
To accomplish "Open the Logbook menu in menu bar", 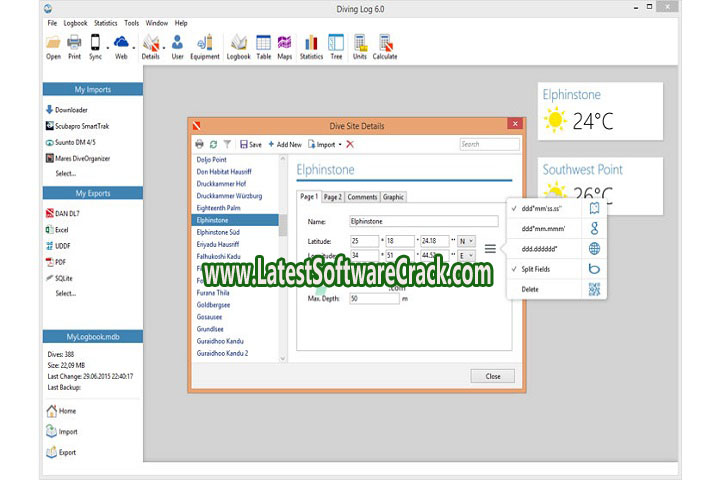I will (x=75, y=22).
